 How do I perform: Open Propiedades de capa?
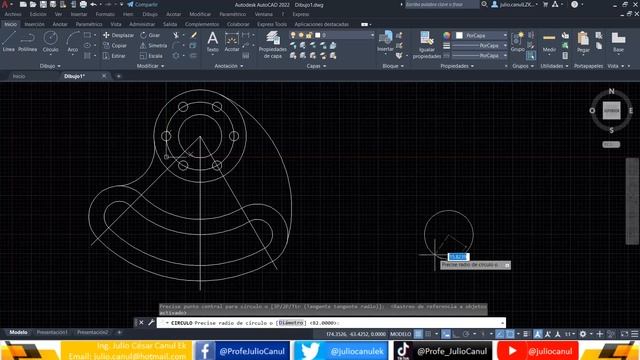click(272, 45)
